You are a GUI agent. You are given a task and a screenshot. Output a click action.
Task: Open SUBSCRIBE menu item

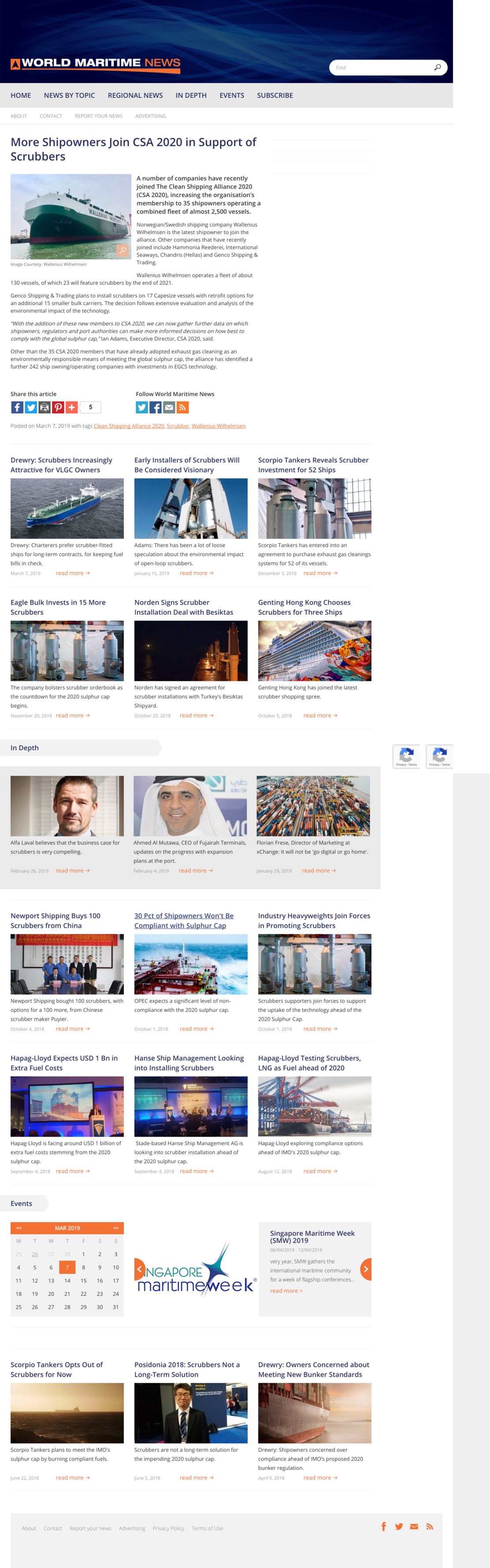(x=275, y=96)
